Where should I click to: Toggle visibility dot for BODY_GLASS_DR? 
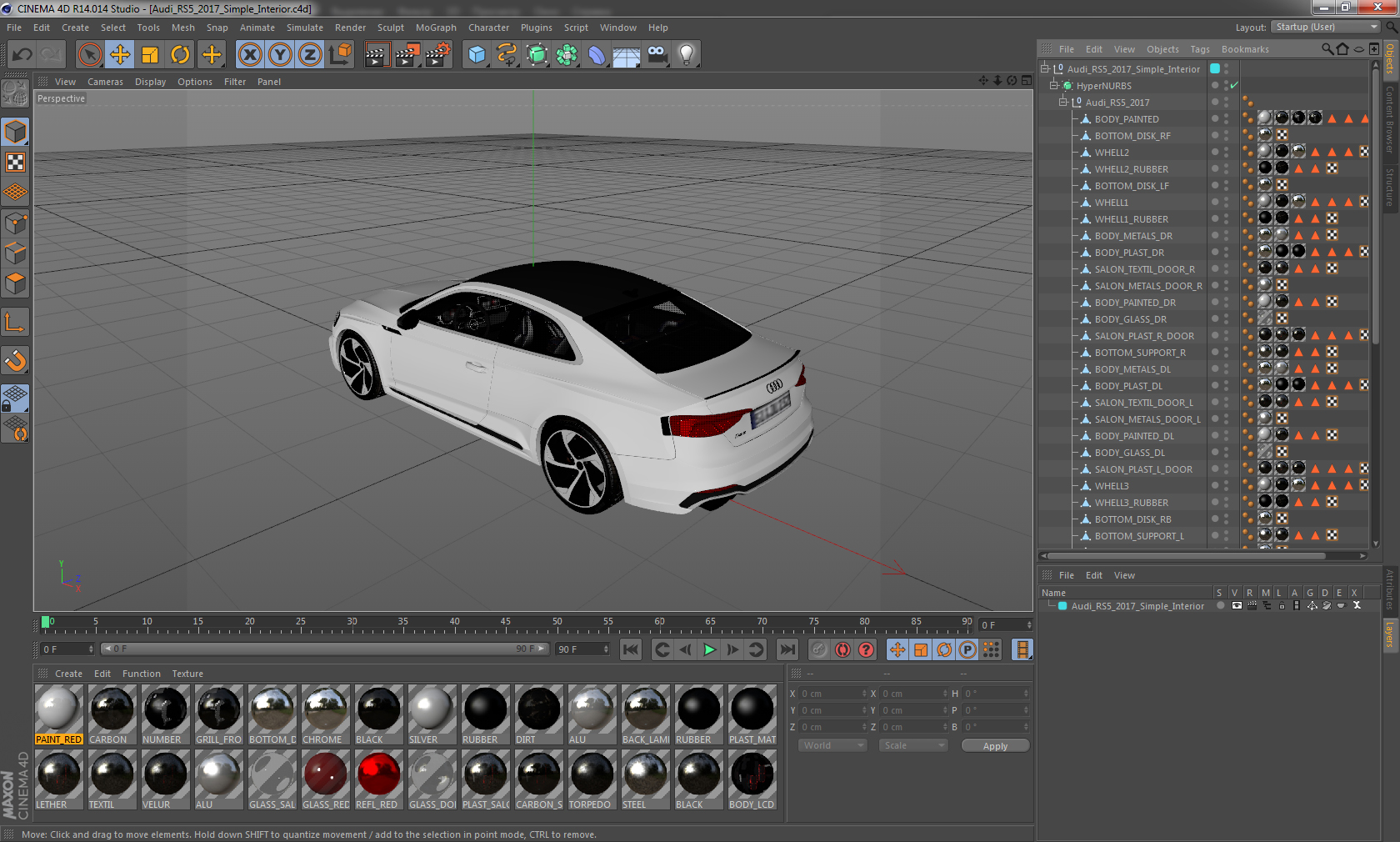(1215, 318)
